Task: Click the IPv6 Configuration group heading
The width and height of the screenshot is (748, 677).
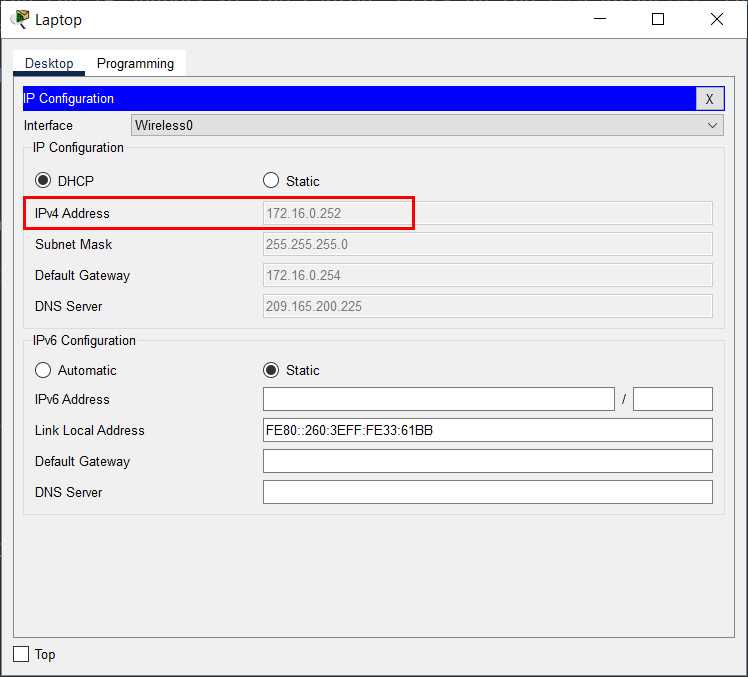Action: point(84,341)
